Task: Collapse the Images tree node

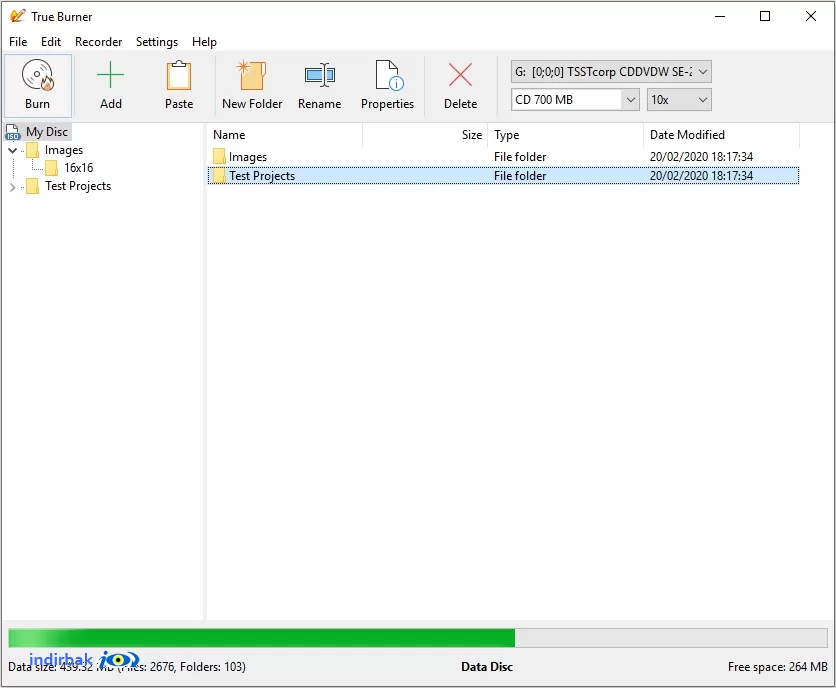Action: (12, 150)
